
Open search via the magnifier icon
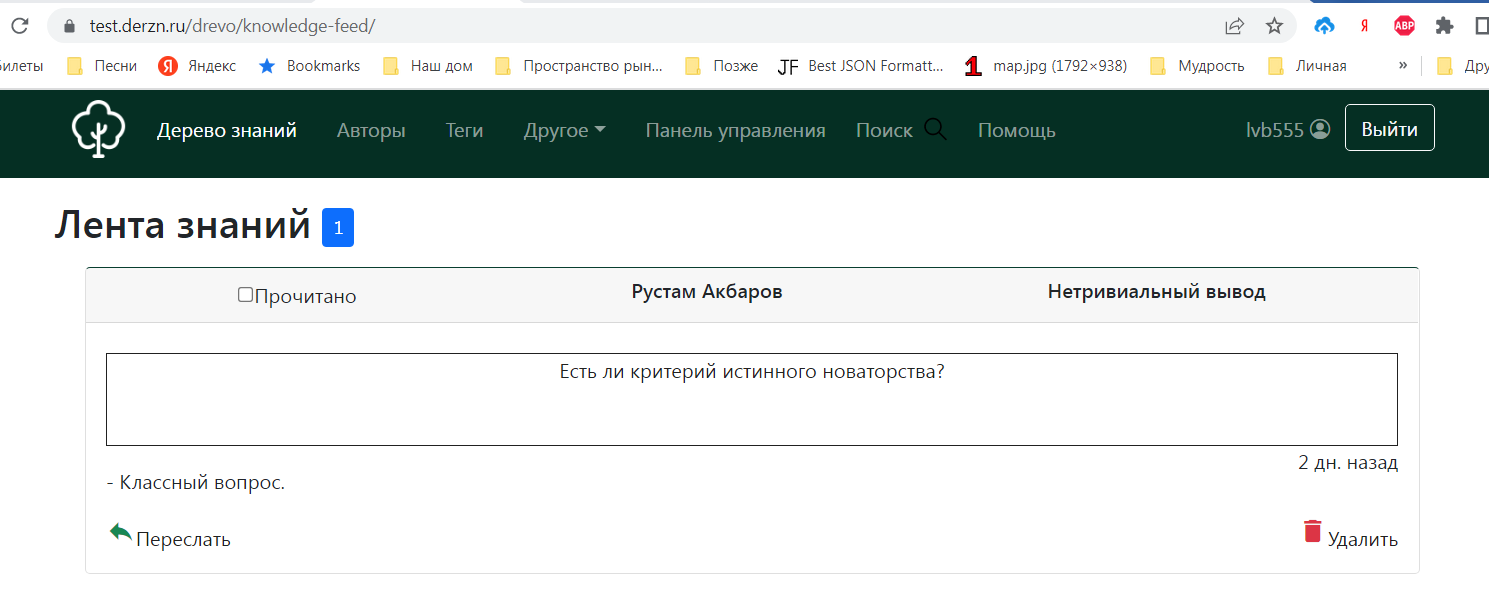coord(936,128)
